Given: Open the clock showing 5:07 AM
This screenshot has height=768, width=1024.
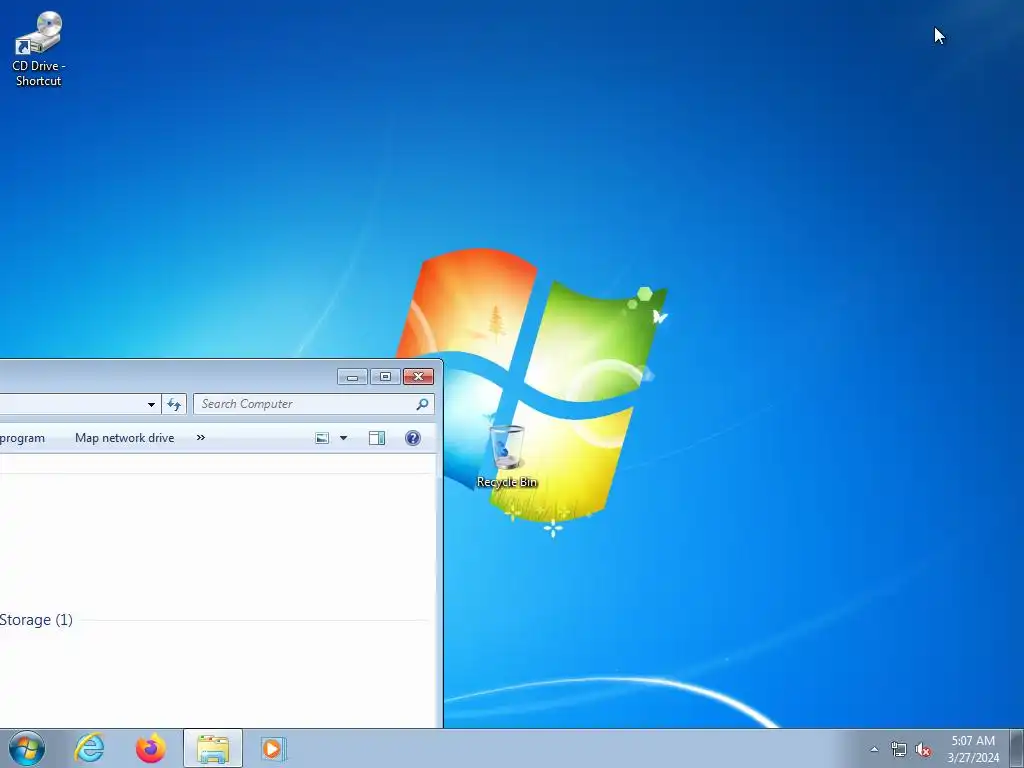Looking at the screenshot, I should [x=973, y=749].
